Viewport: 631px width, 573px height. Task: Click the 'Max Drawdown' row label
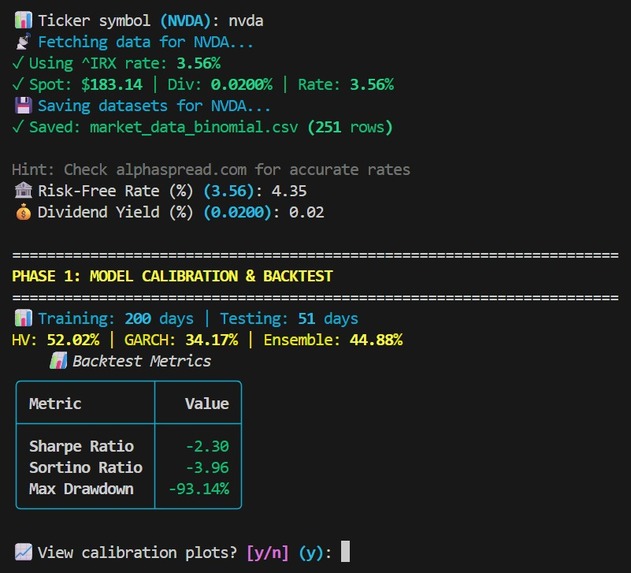81,489
